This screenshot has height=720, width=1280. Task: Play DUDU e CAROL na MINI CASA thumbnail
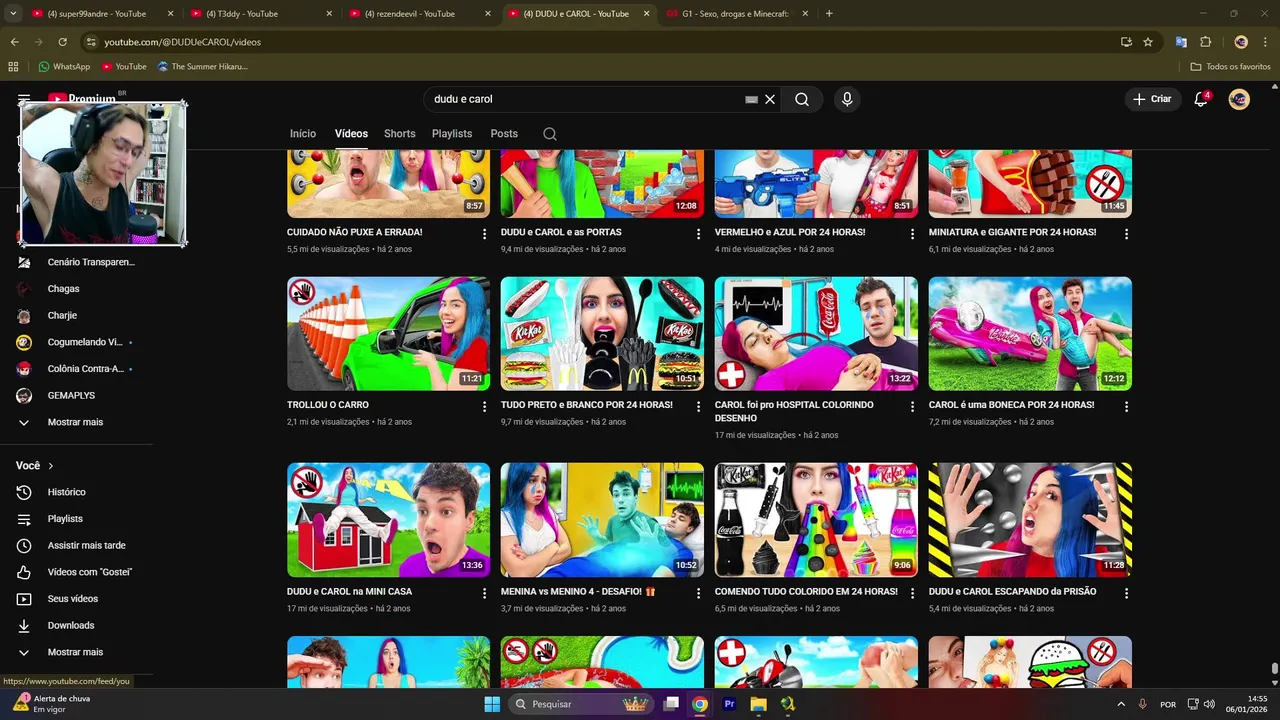388,520
